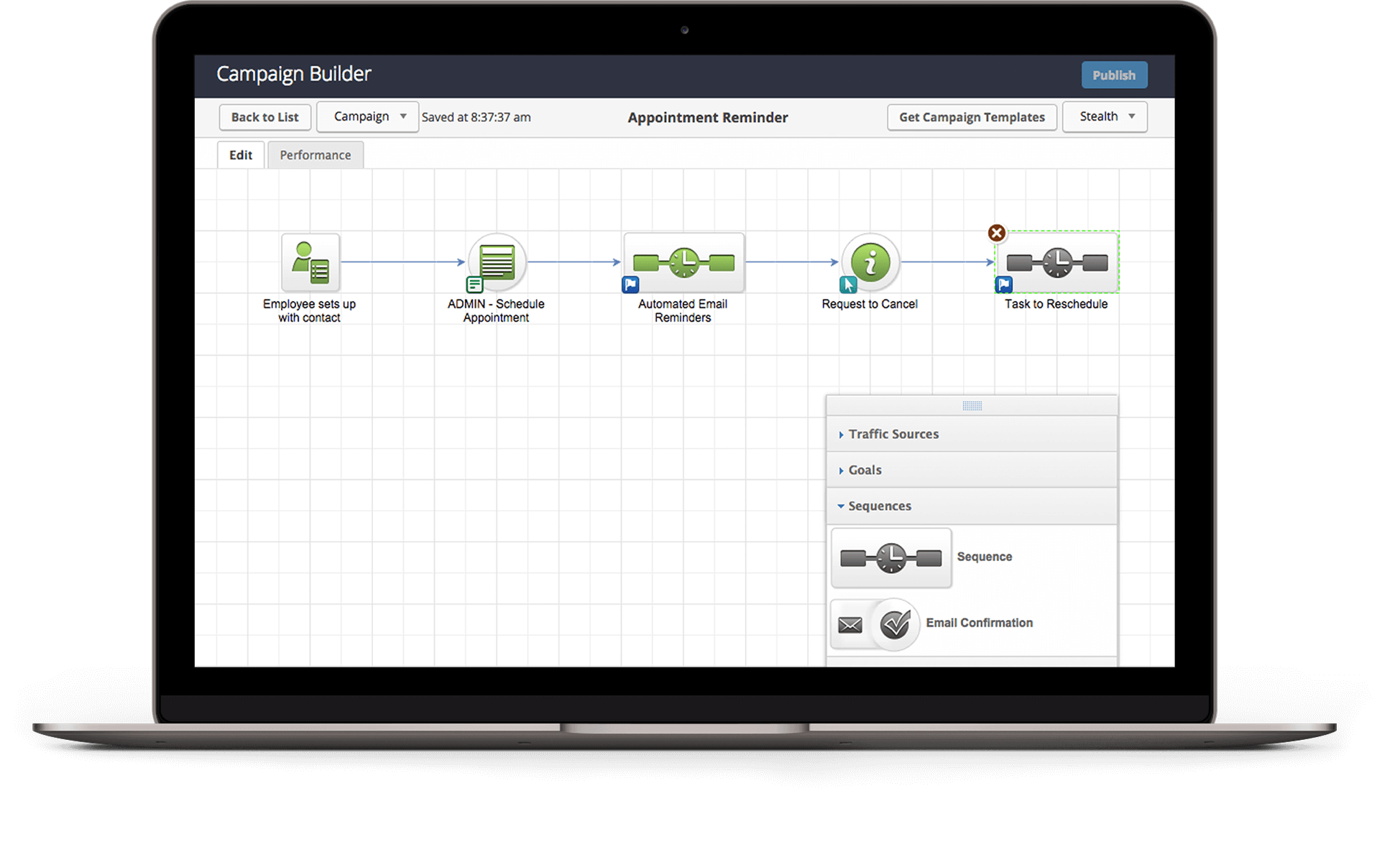Select the Edit tab

coord(241,155)
